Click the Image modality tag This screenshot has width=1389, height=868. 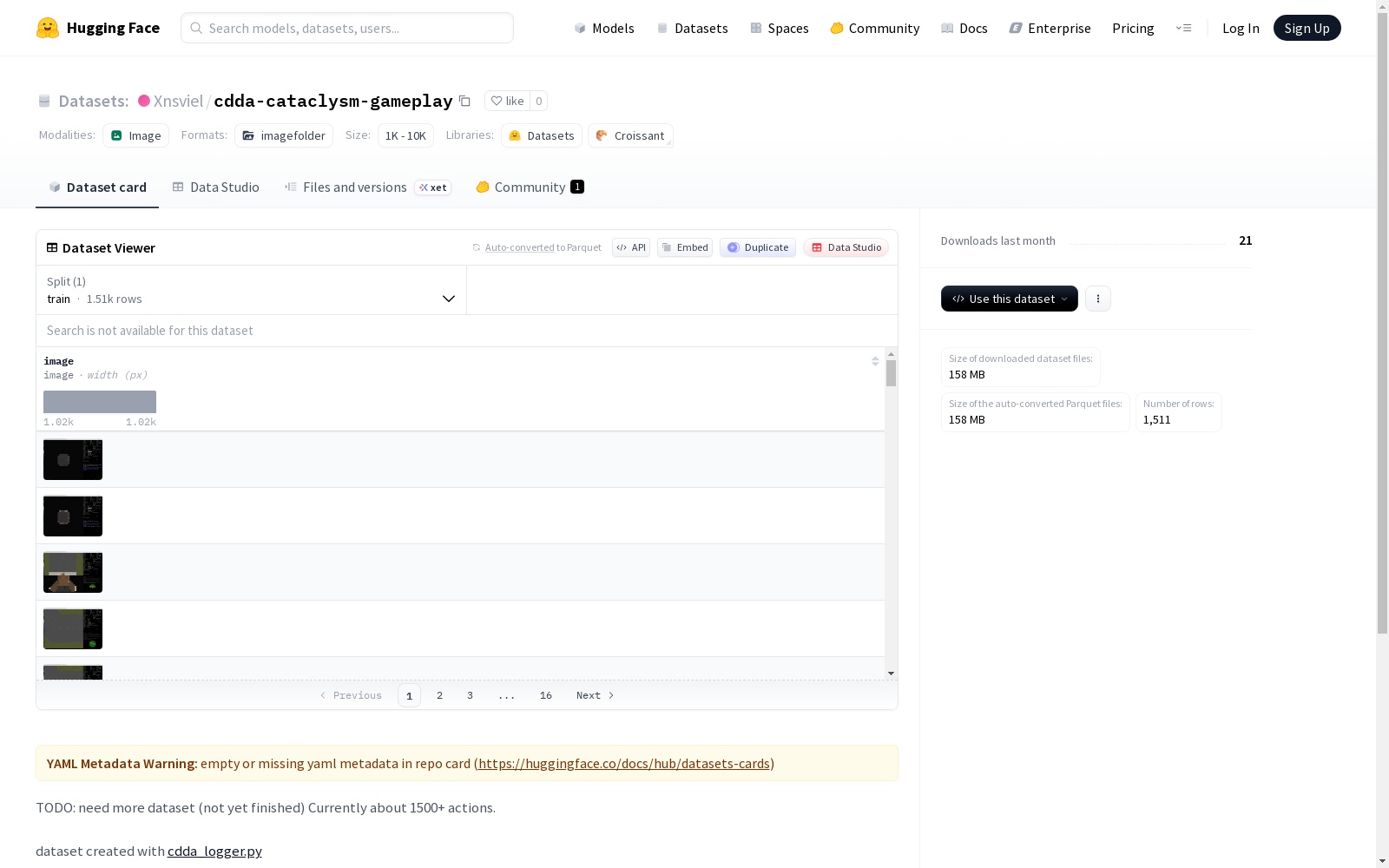[136, 135]
